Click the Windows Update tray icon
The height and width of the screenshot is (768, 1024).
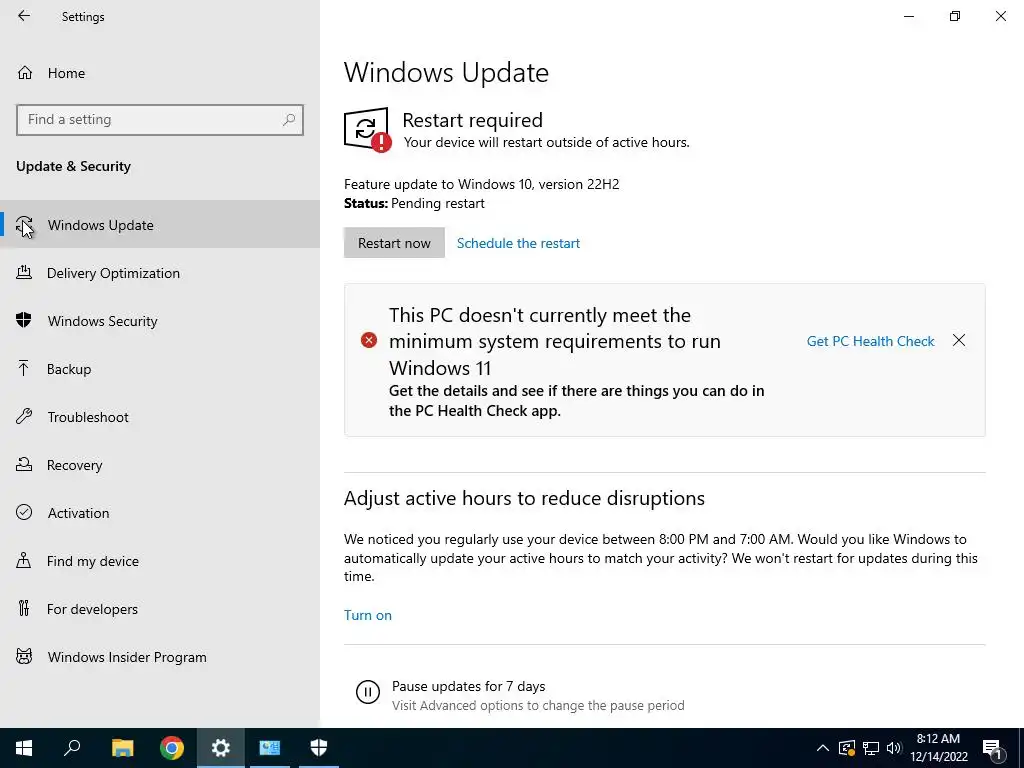click(847, 748)
